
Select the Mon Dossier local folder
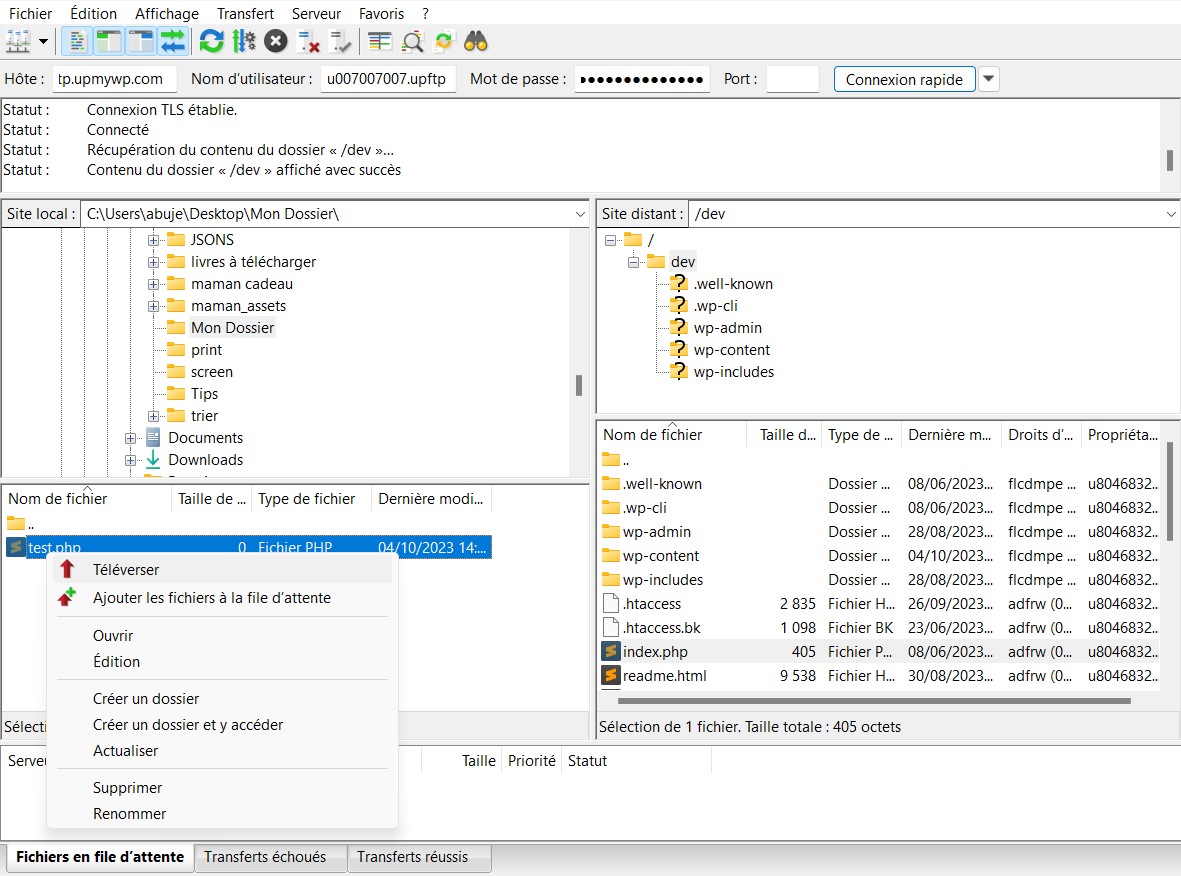[232, 328]
